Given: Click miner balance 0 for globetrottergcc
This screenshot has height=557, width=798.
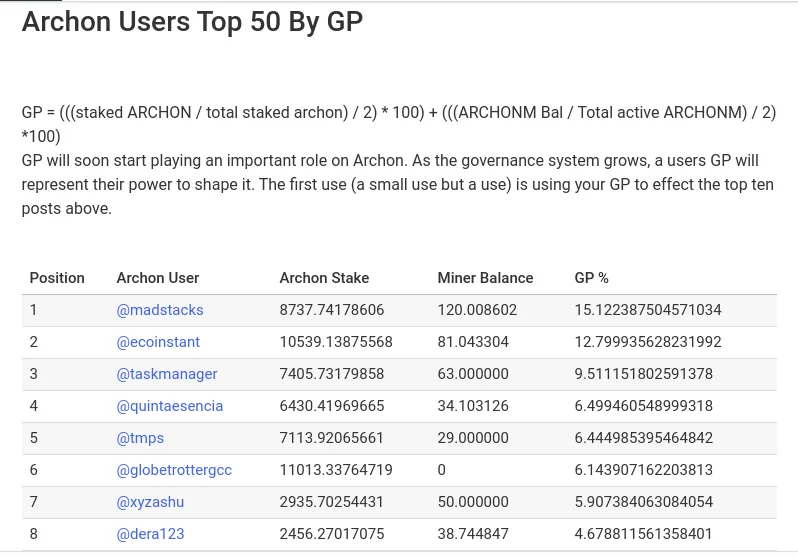Looking at the screenshot, I should coord(442,470).
